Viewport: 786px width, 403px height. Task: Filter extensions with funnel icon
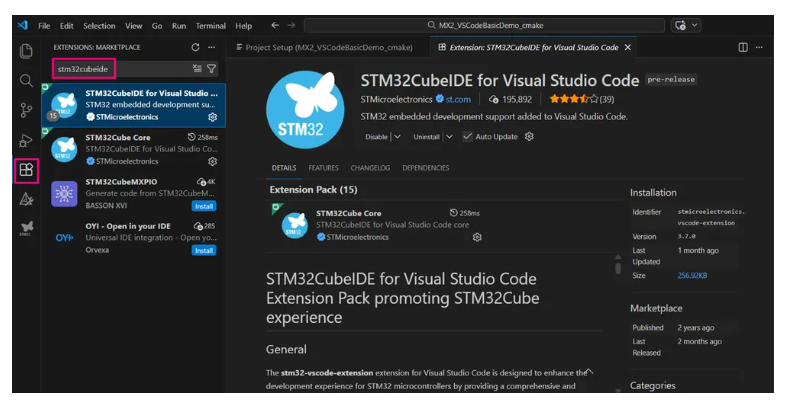212,69
